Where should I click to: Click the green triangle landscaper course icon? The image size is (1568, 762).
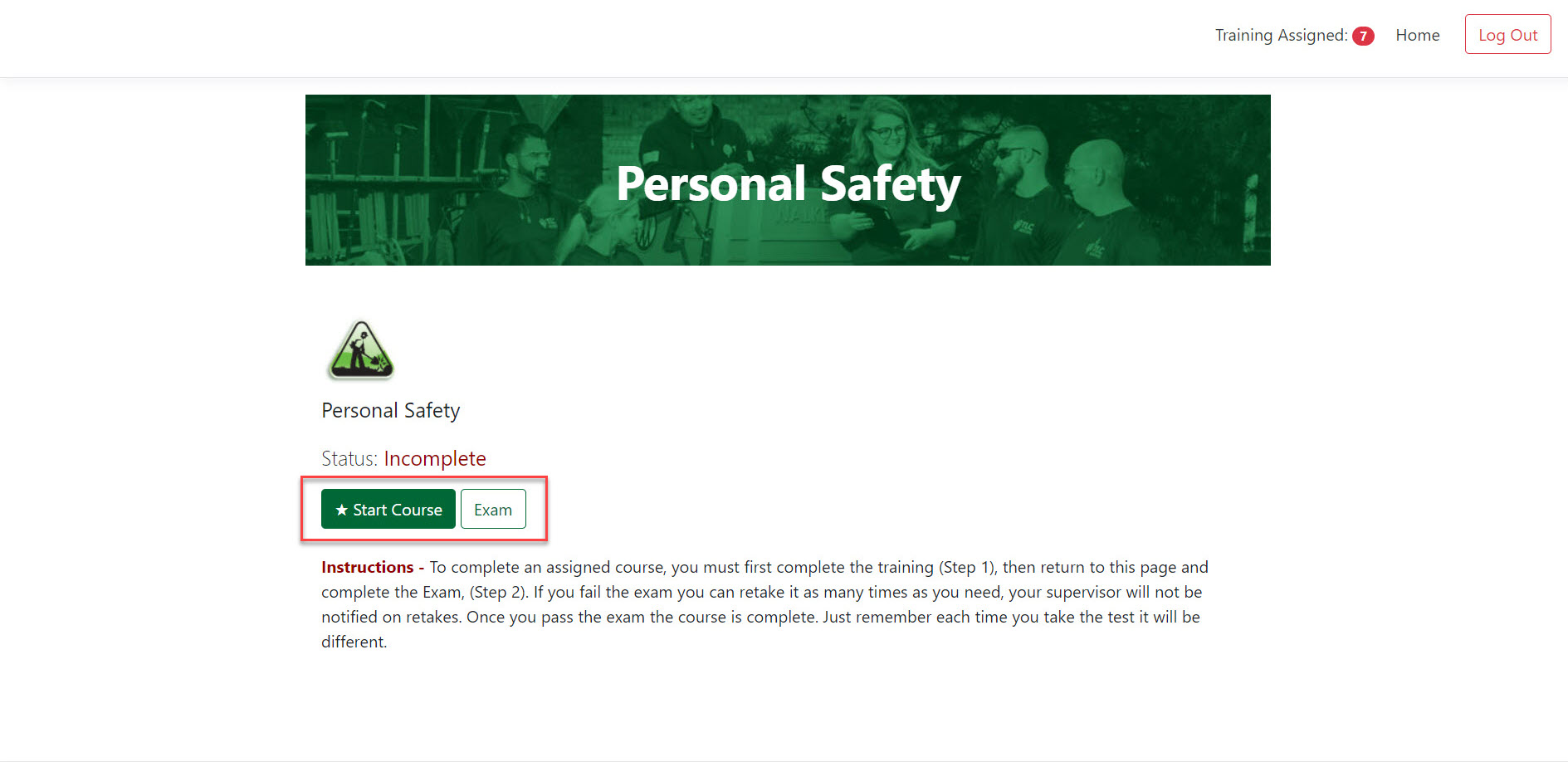[x=361, y=349]
